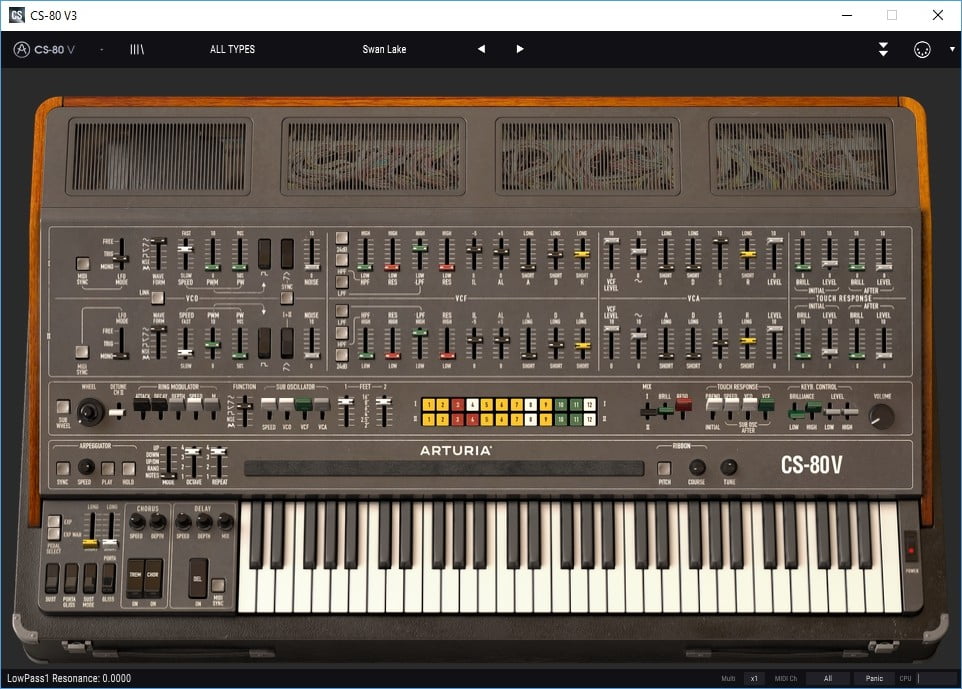
Task: Open the ALL TYPES preset filter
Action: 233,49
